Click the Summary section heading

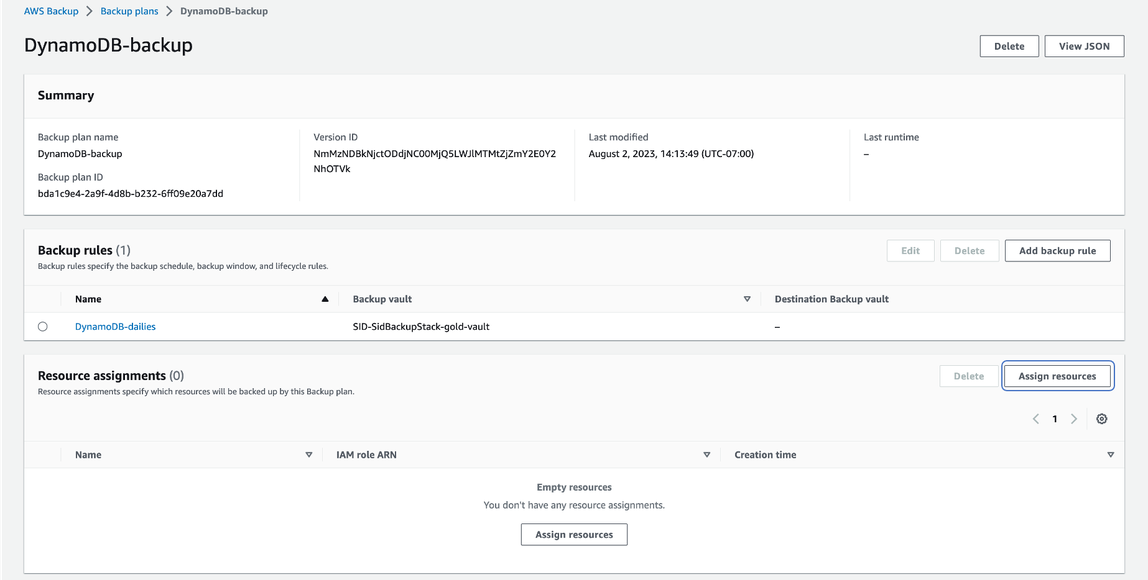tap(66, 95)
